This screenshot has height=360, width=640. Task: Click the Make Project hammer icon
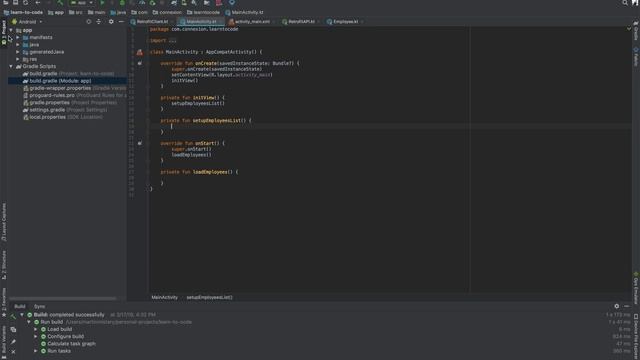tap(60, 3)
